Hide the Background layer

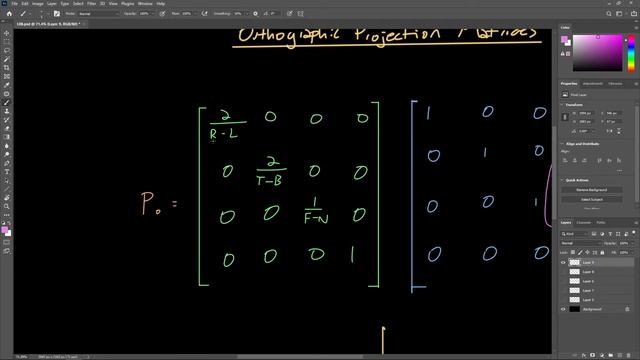point(563,309)
